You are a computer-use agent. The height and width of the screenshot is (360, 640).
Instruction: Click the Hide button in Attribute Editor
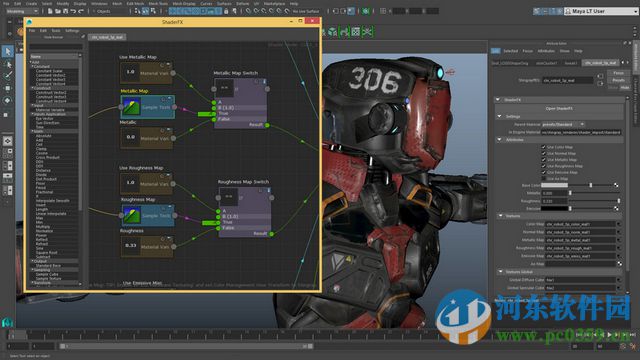tap(624, 88)
